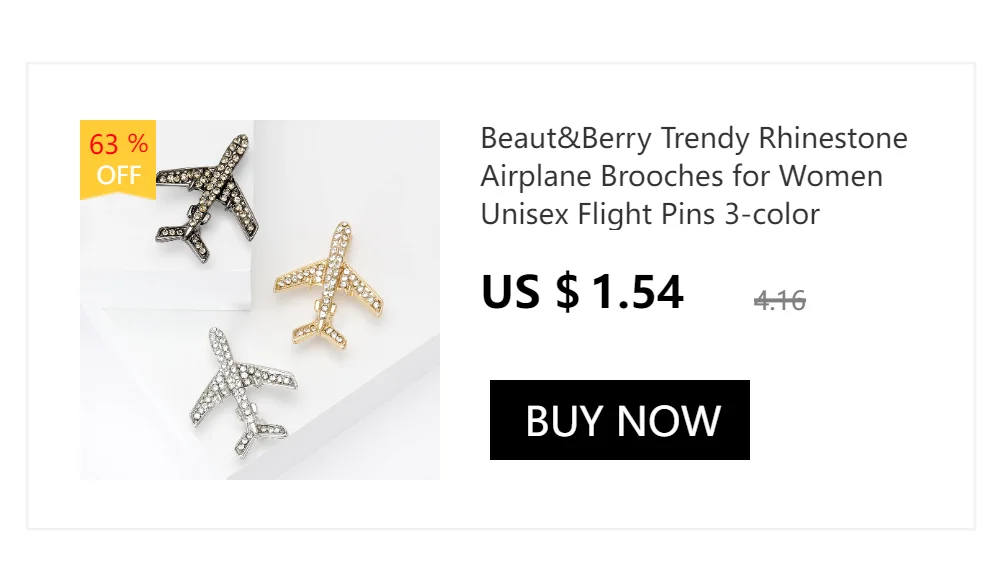Click the US $ 1.54 sale price
1000x580 pixels.
tap(582, 292)
